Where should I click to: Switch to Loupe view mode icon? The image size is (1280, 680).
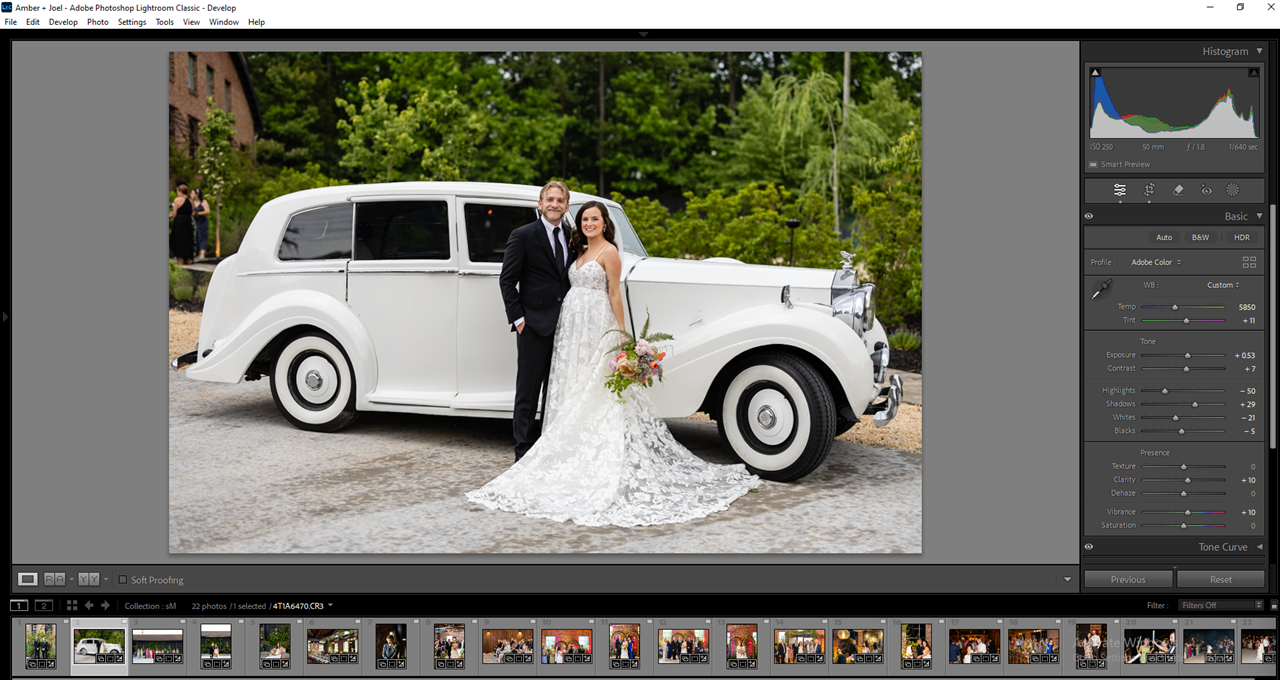pos(28,579)
